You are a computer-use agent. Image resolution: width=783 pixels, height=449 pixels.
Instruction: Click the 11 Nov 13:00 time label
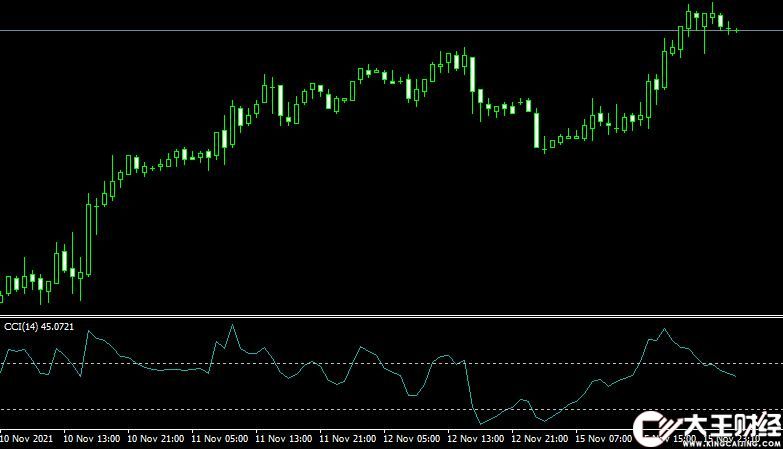click(x=284, y=439)
